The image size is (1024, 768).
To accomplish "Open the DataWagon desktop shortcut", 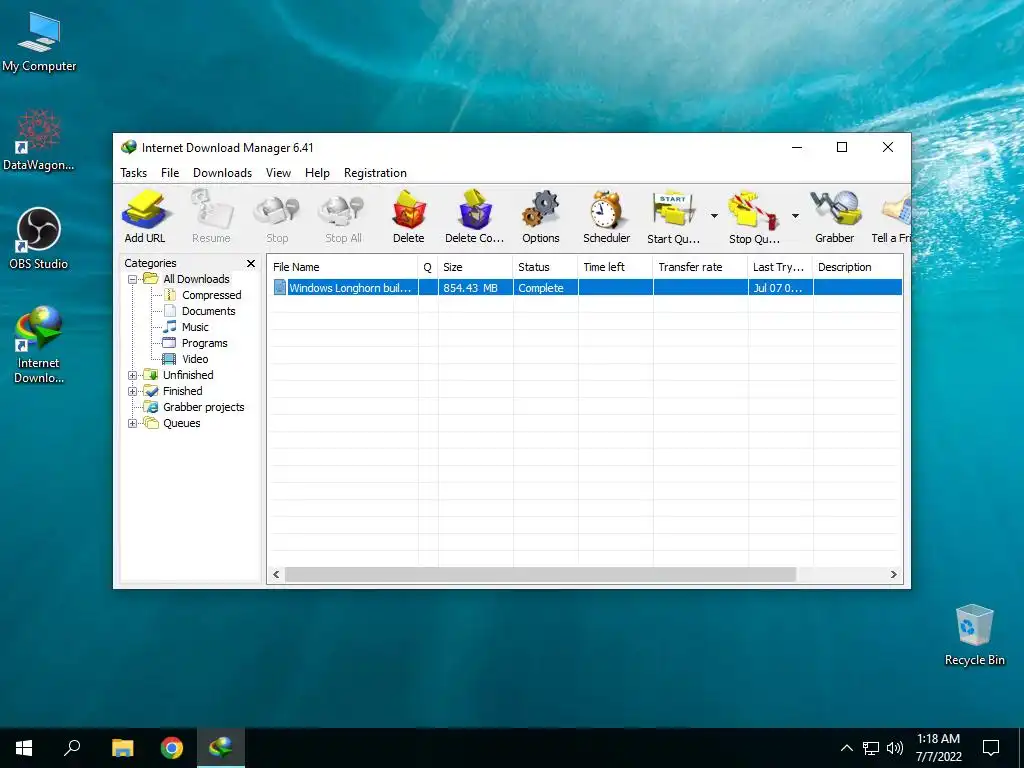I will point(39,140).
